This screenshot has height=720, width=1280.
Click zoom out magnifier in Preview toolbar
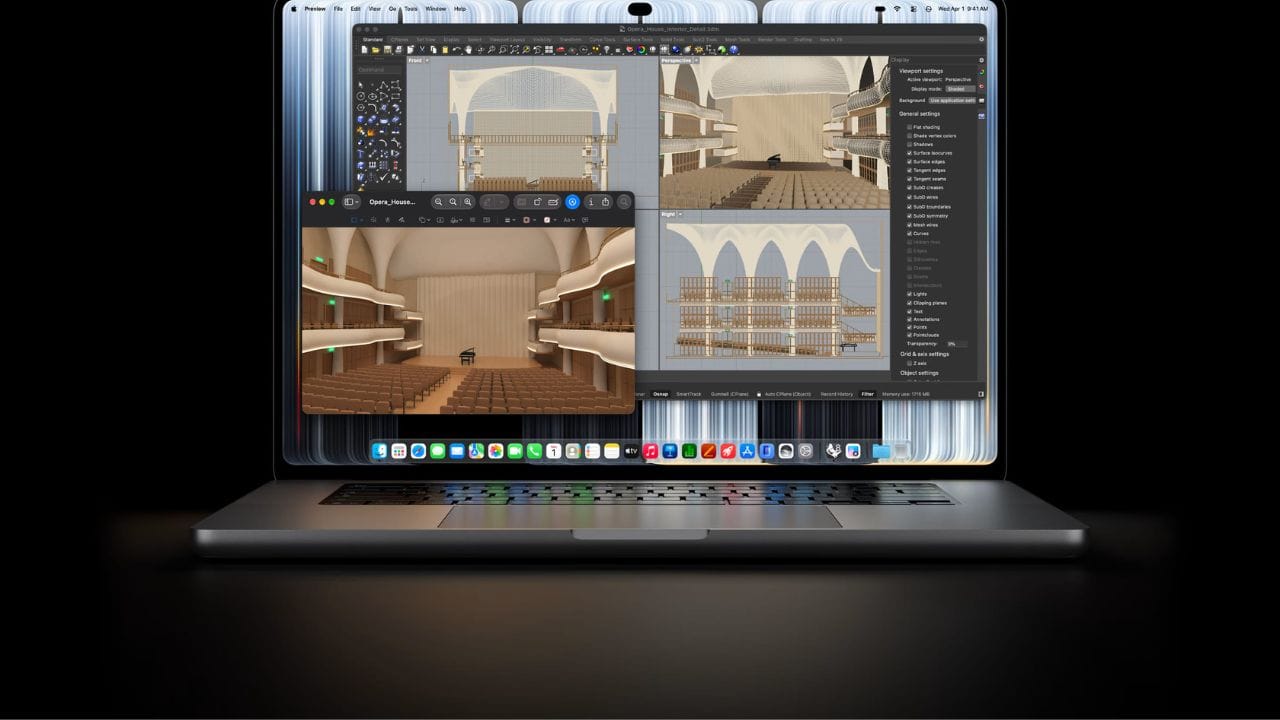point(438,202)
